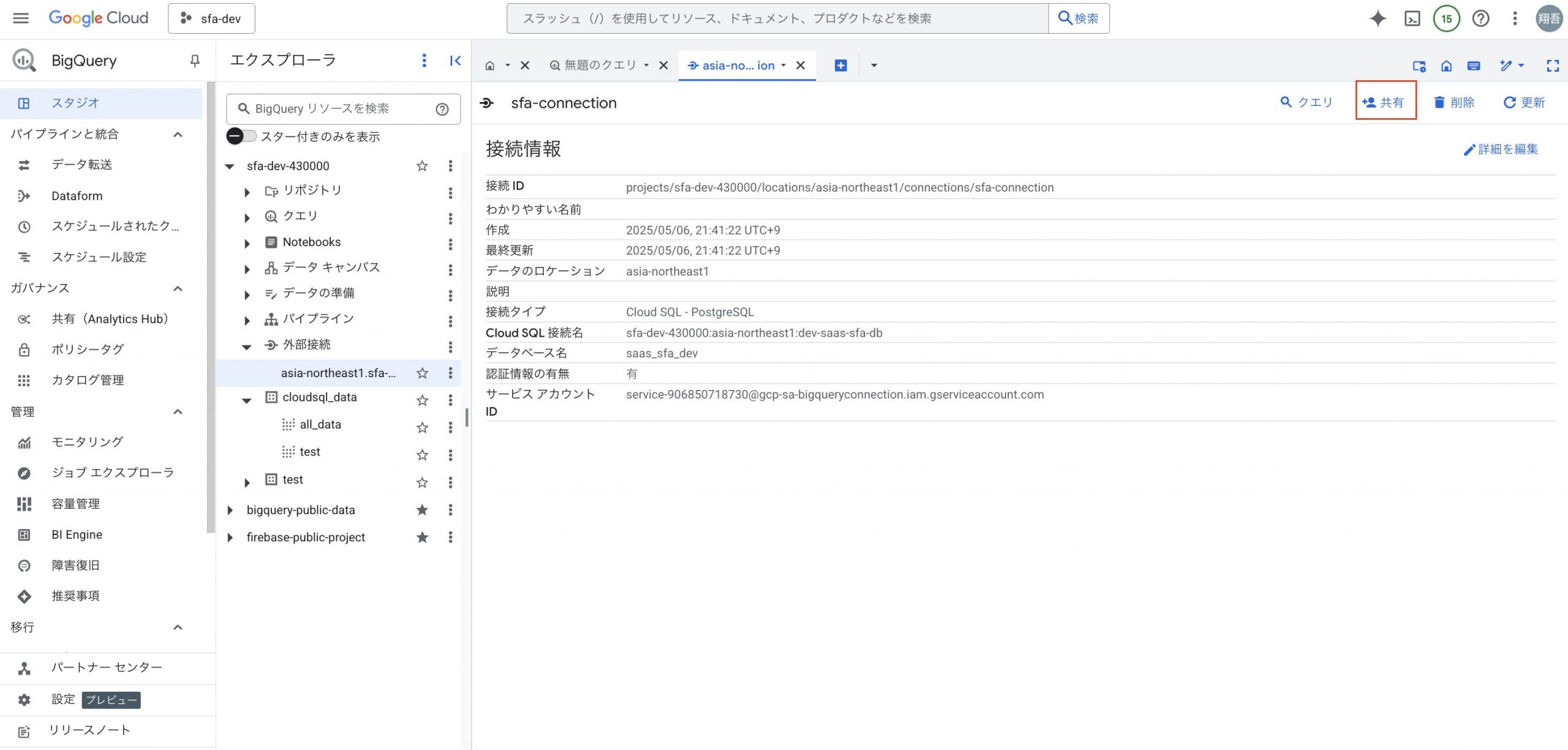Star the asia-northeast1.sfa- connection
The height and width of the screenshot is (750, 1568).
click(x=422, y=373)
